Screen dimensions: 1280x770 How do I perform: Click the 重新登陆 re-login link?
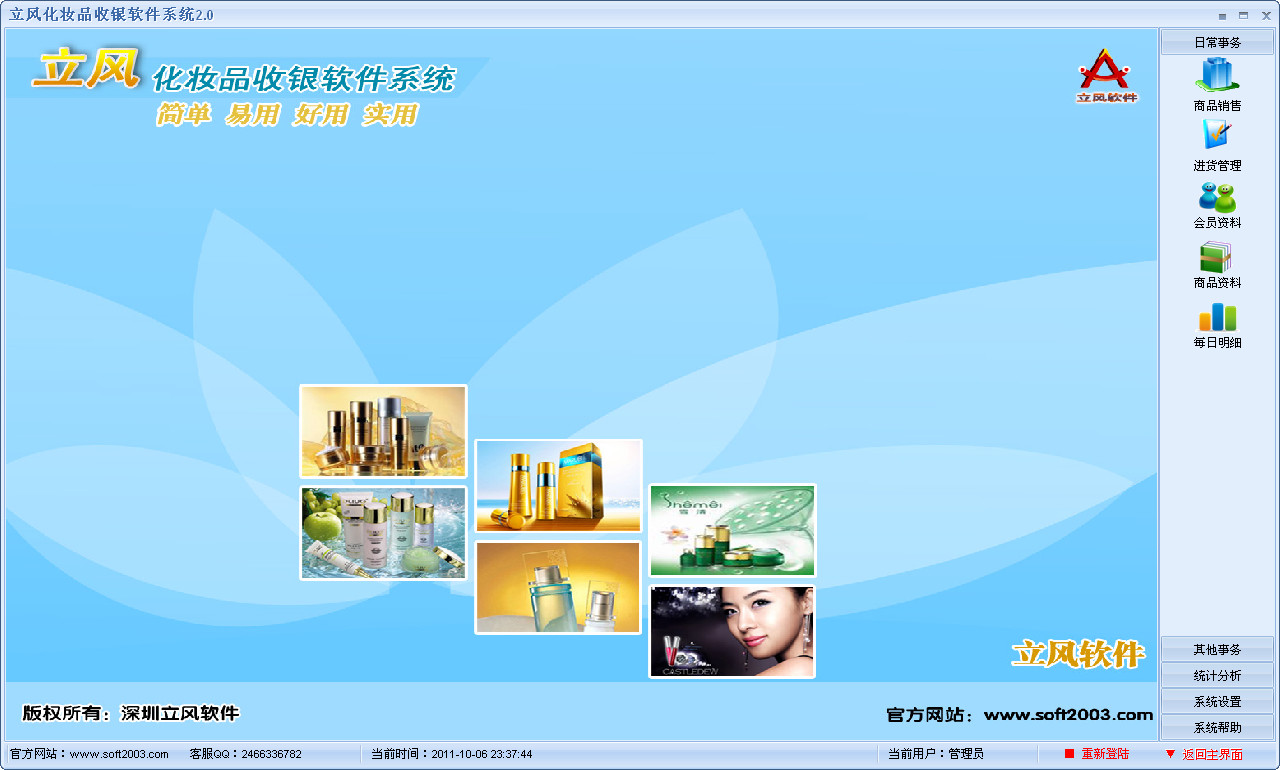coord(1105,754)
